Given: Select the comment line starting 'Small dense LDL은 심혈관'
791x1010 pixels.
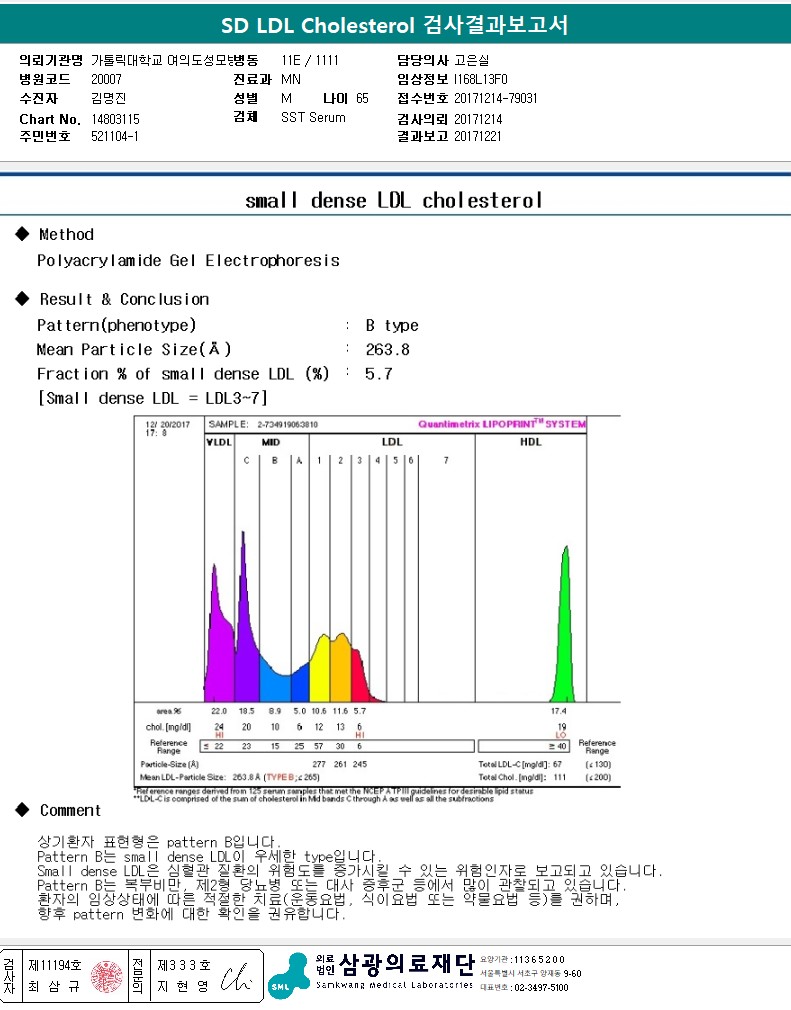Looking at the screenshot, I should point(349,871).
